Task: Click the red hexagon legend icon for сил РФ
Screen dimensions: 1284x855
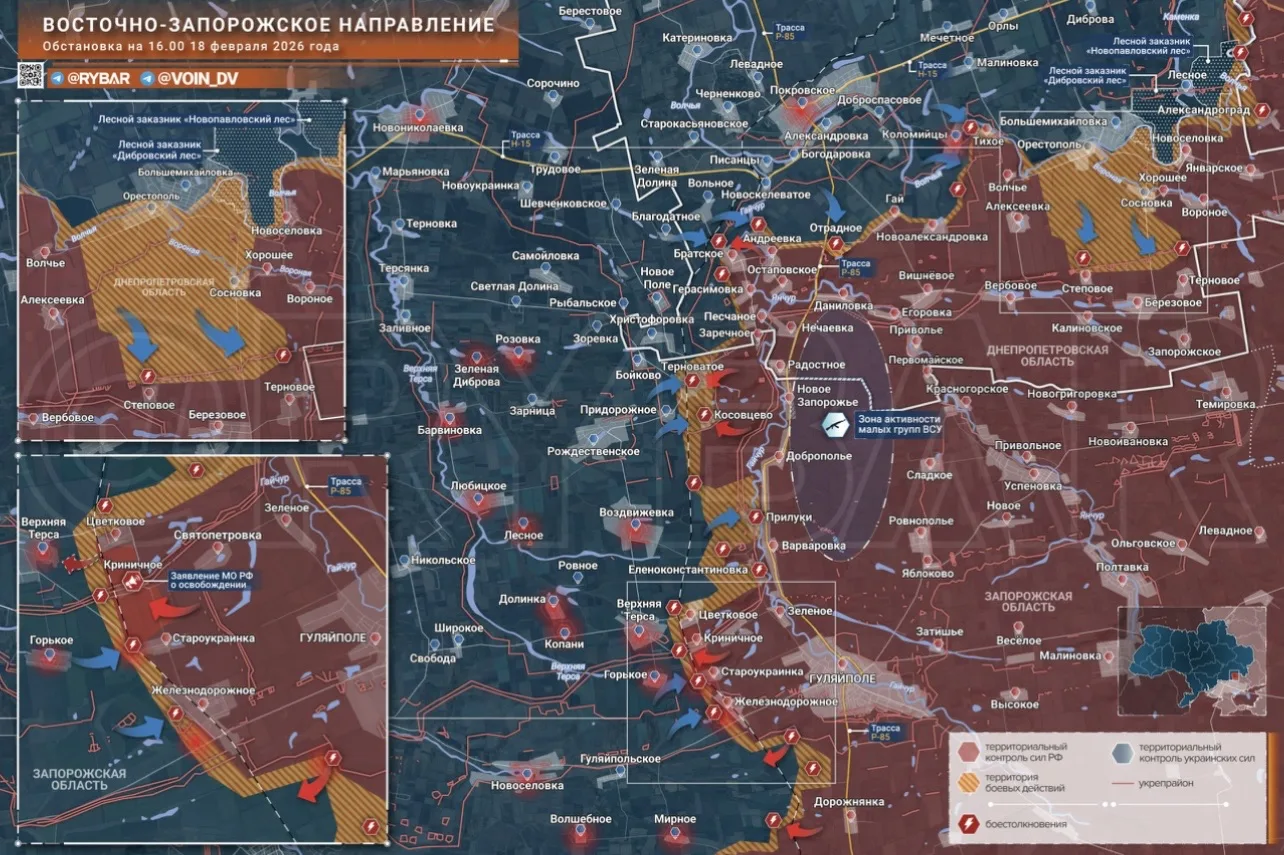Action: click(967, 752)
